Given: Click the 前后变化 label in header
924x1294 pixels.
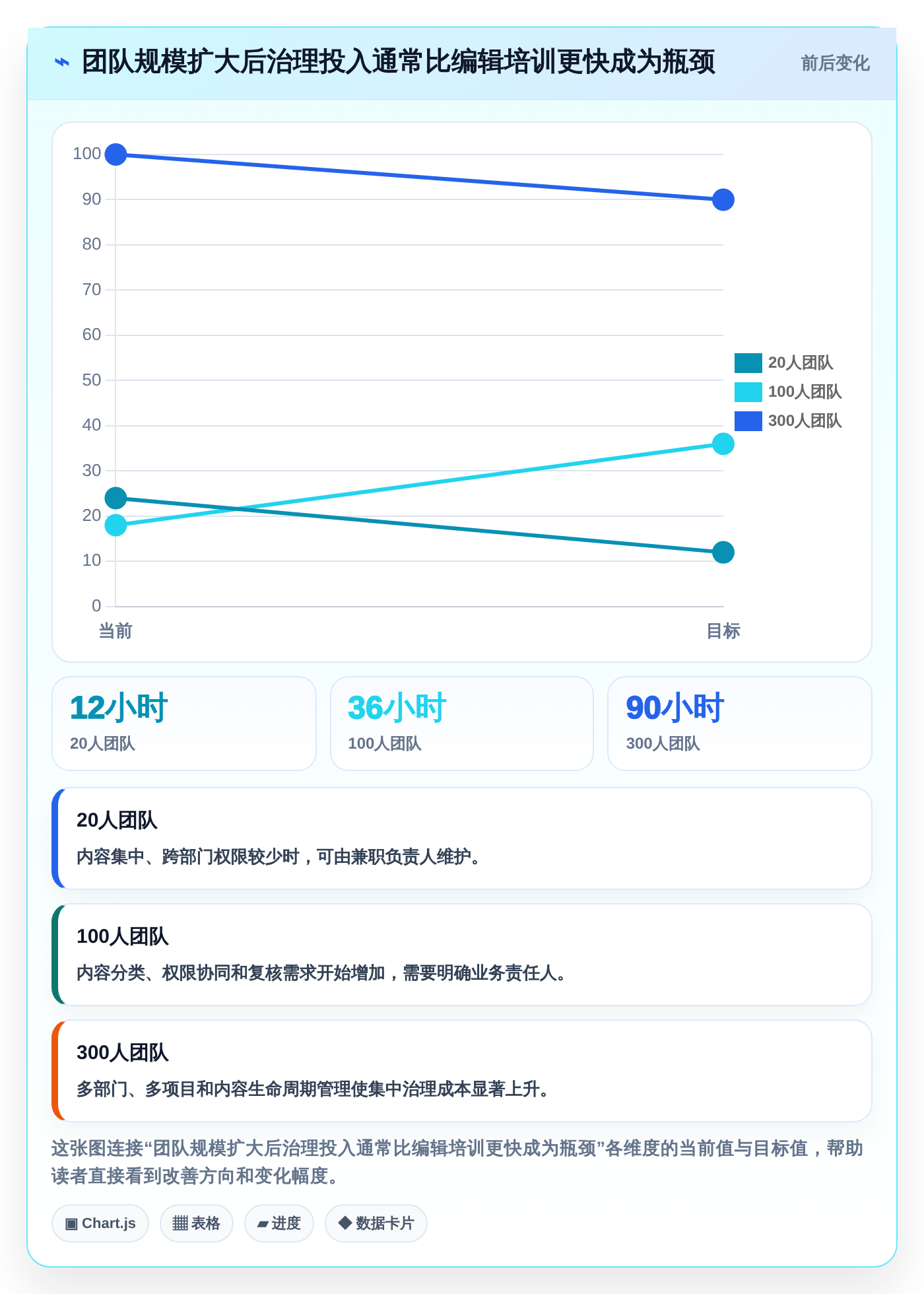Looking at the screenshot, I should 835,63.
